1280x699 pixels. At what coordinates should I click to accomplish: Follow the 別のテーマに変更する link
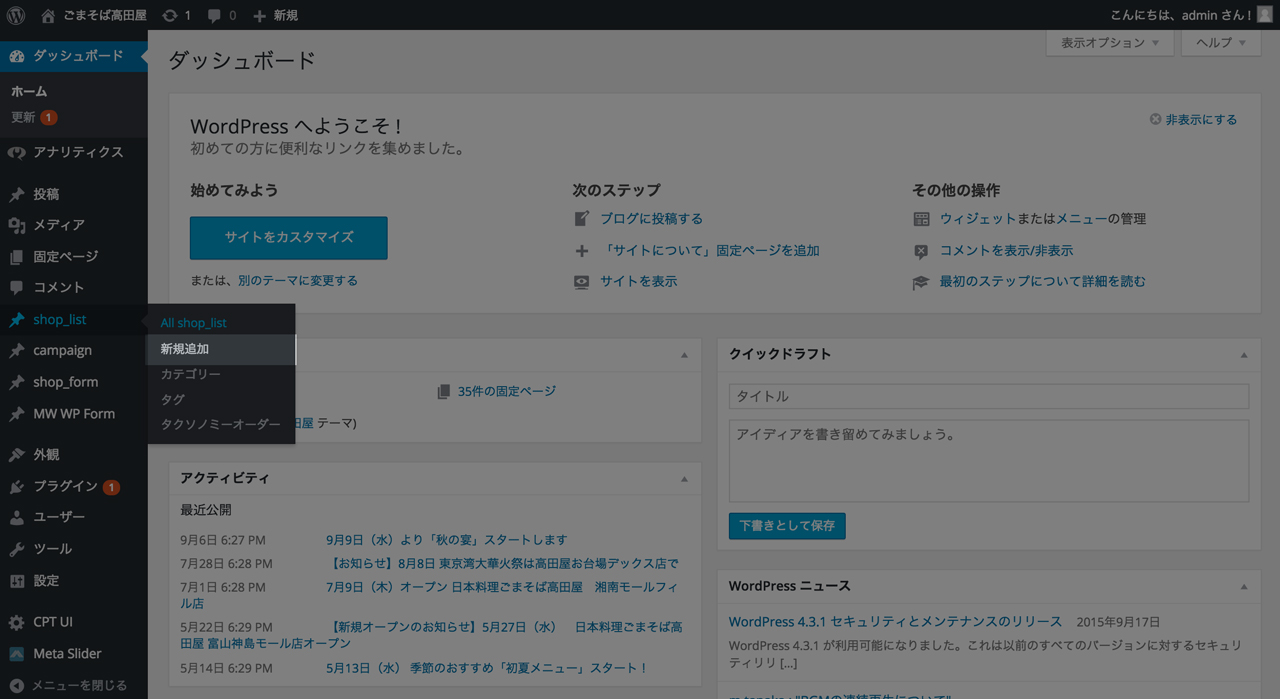click(298, 281)
